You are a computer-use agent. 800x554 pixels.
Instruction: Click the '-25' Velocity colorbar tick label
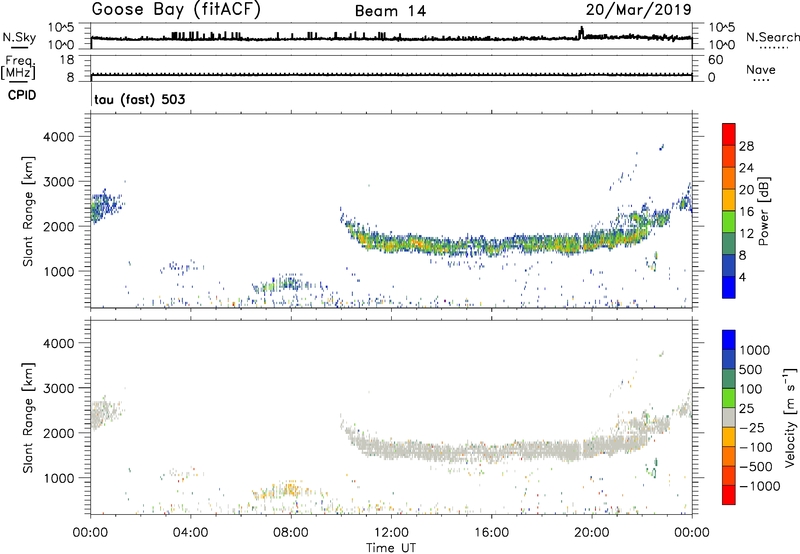pos(752,427)
